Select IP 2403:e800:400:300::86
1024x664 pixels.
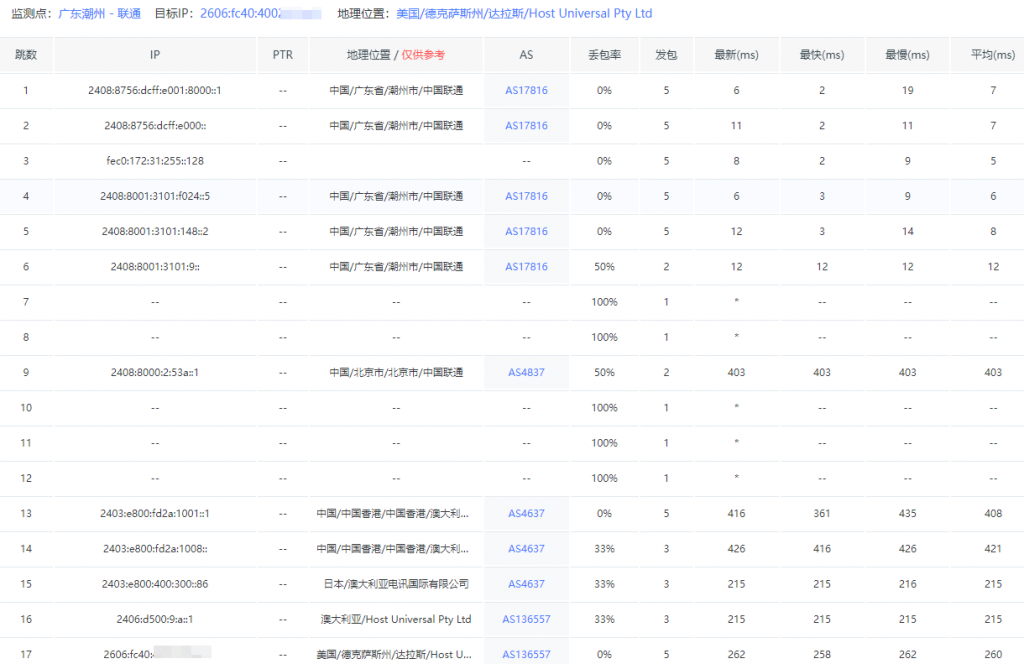[155, 584]
